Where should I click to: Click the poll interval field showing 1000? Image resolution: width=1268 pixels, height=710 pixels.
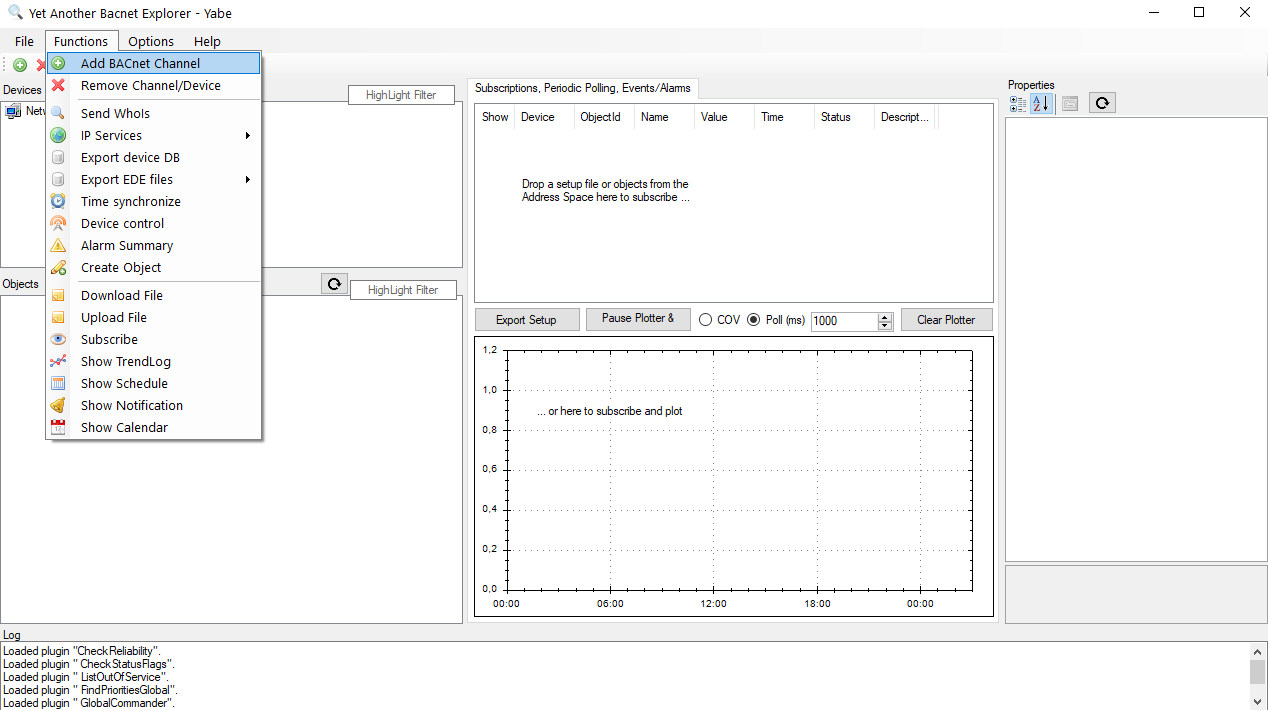[844, 321]
